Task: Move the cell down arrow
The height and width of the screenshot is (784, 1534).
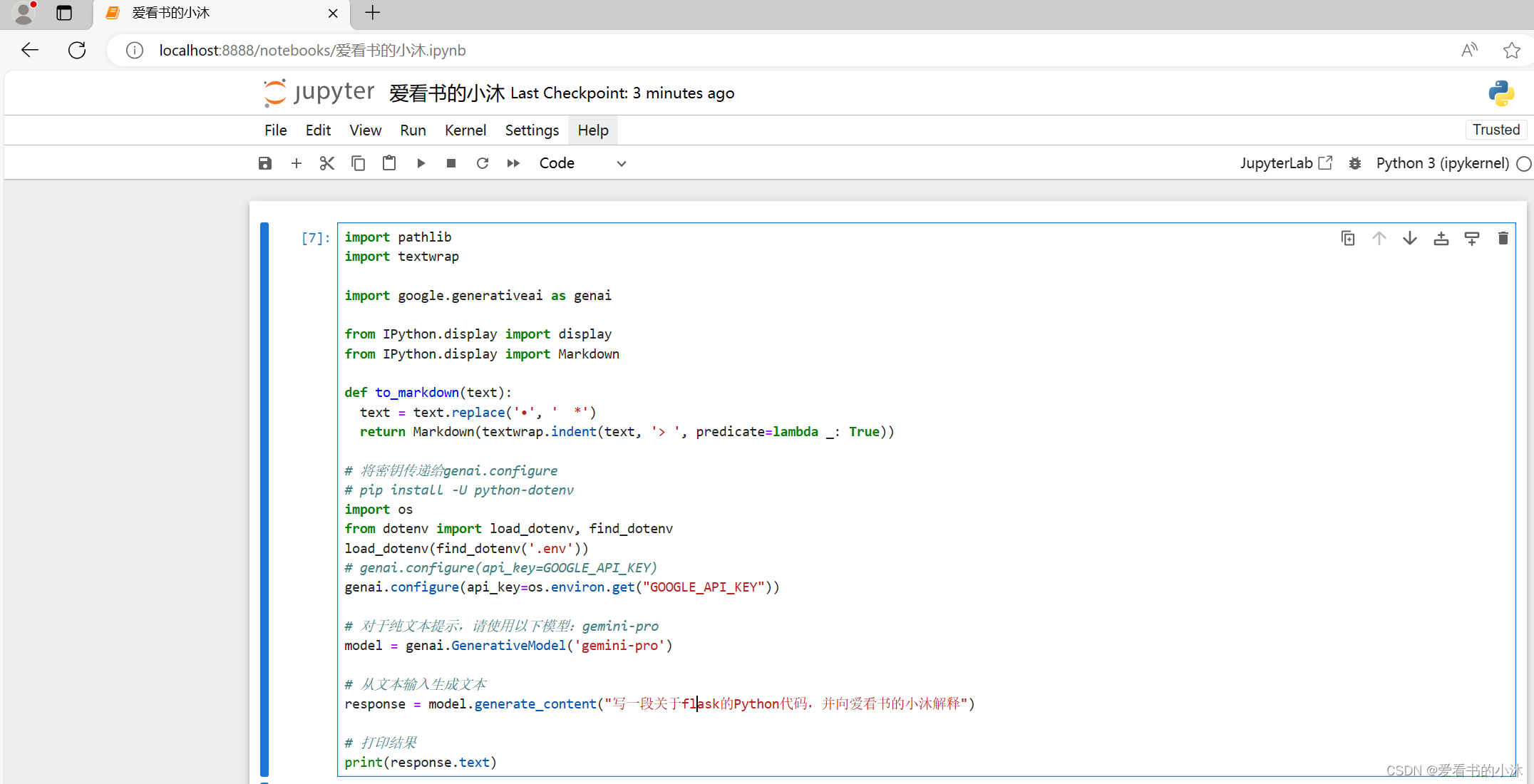Action: (1410, 238)
